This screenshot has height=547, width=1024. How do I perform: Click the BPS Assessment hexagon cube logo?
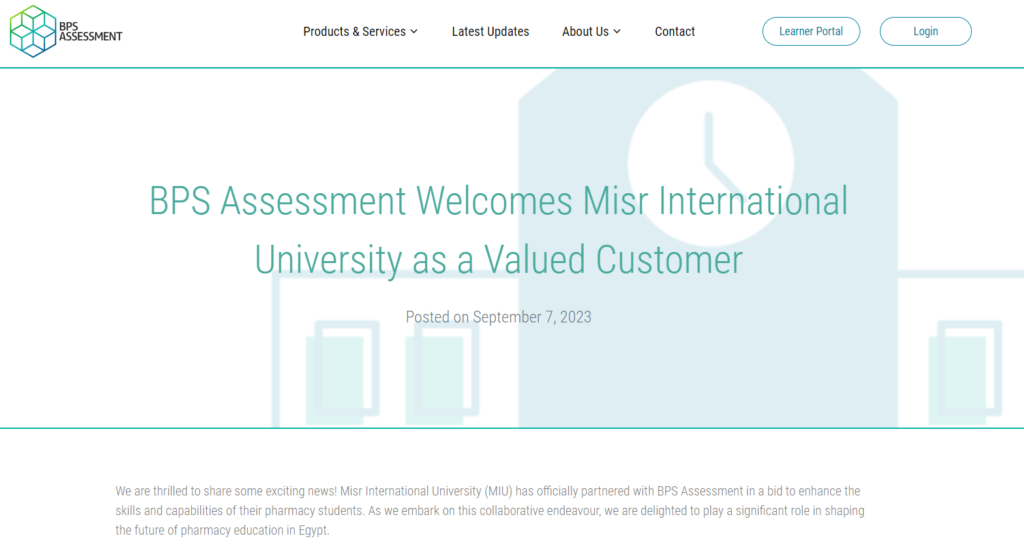(x=33, y=31)
